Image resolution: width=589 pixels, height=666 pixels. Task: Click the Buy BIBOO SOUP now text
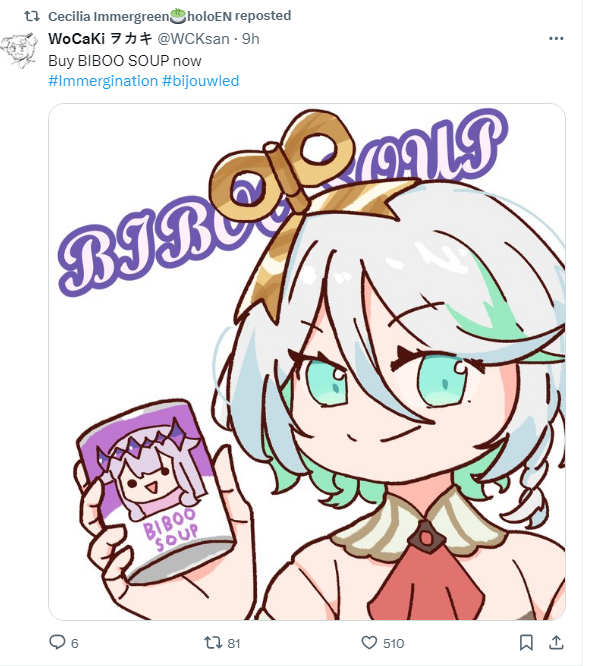125,61
